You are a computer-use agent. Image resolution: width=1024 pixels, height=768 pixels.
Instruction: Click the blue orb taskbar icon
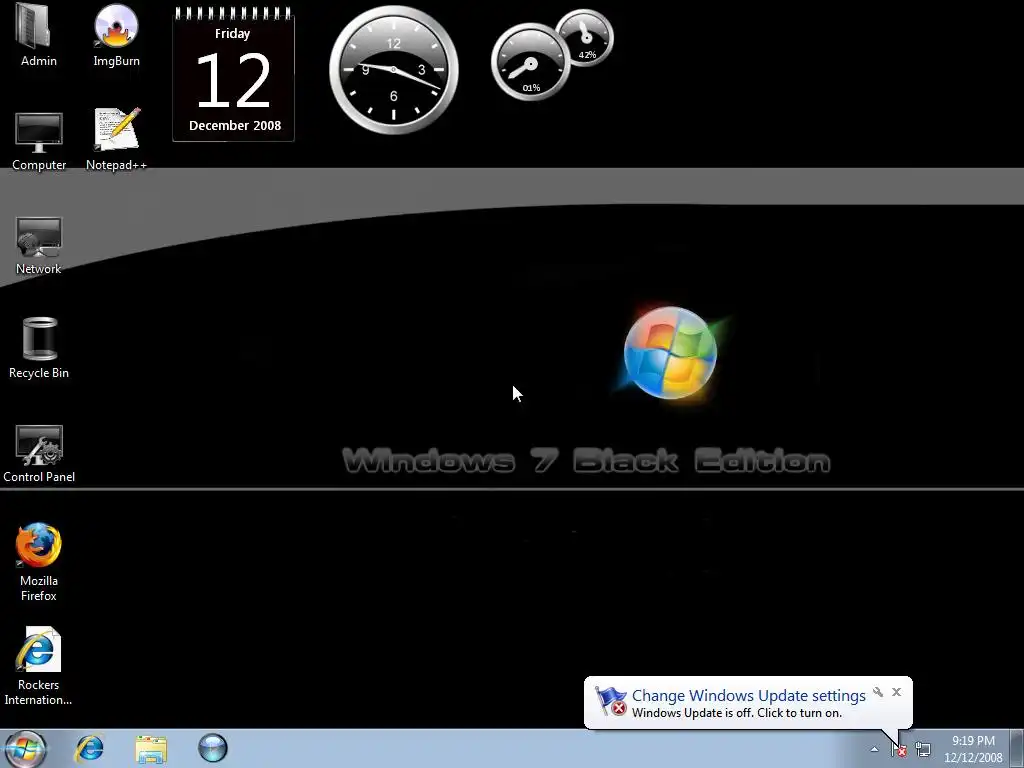213,748
